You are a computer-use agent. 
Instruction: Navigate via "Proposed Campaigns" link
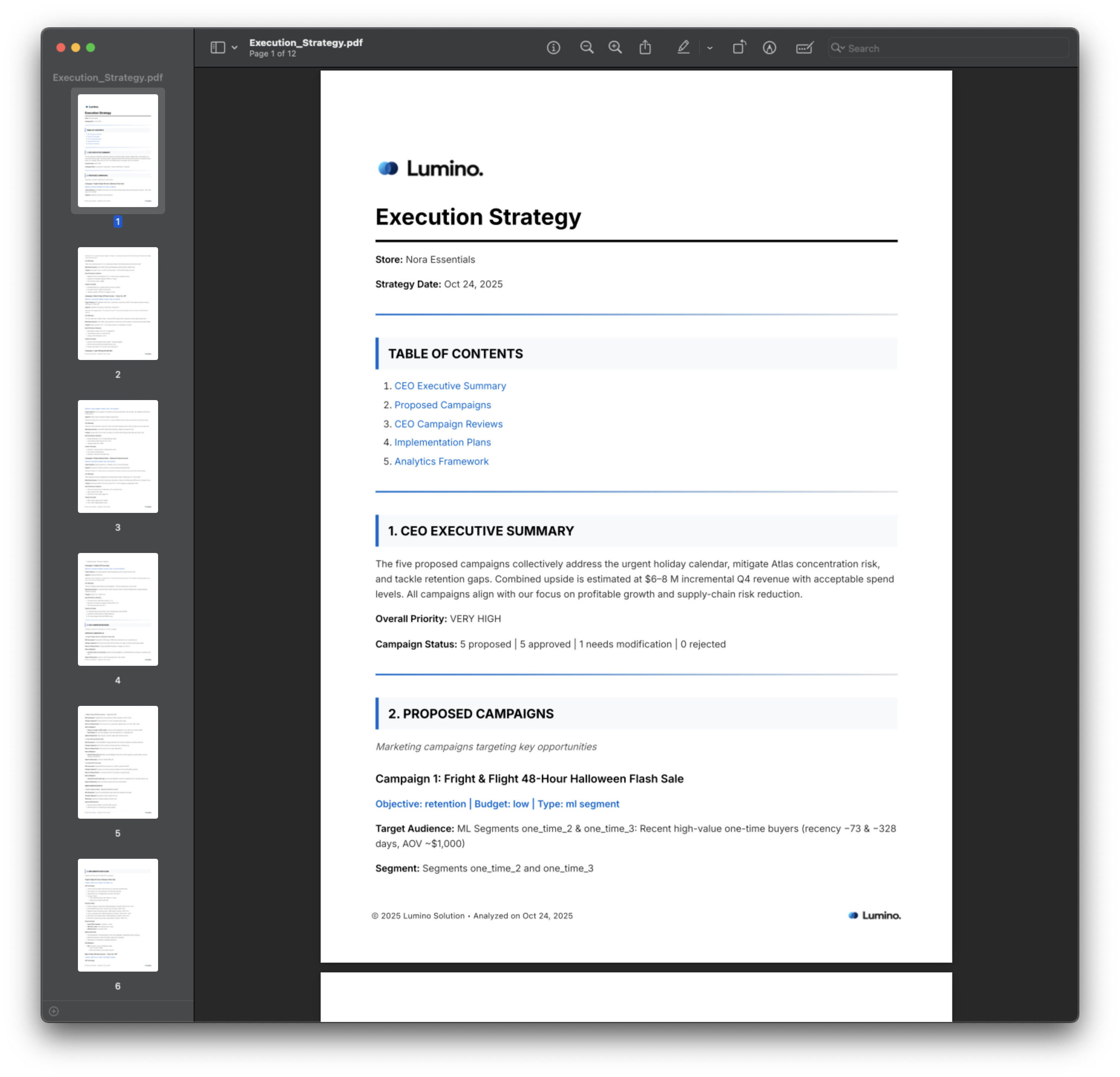tap(442, 405)
